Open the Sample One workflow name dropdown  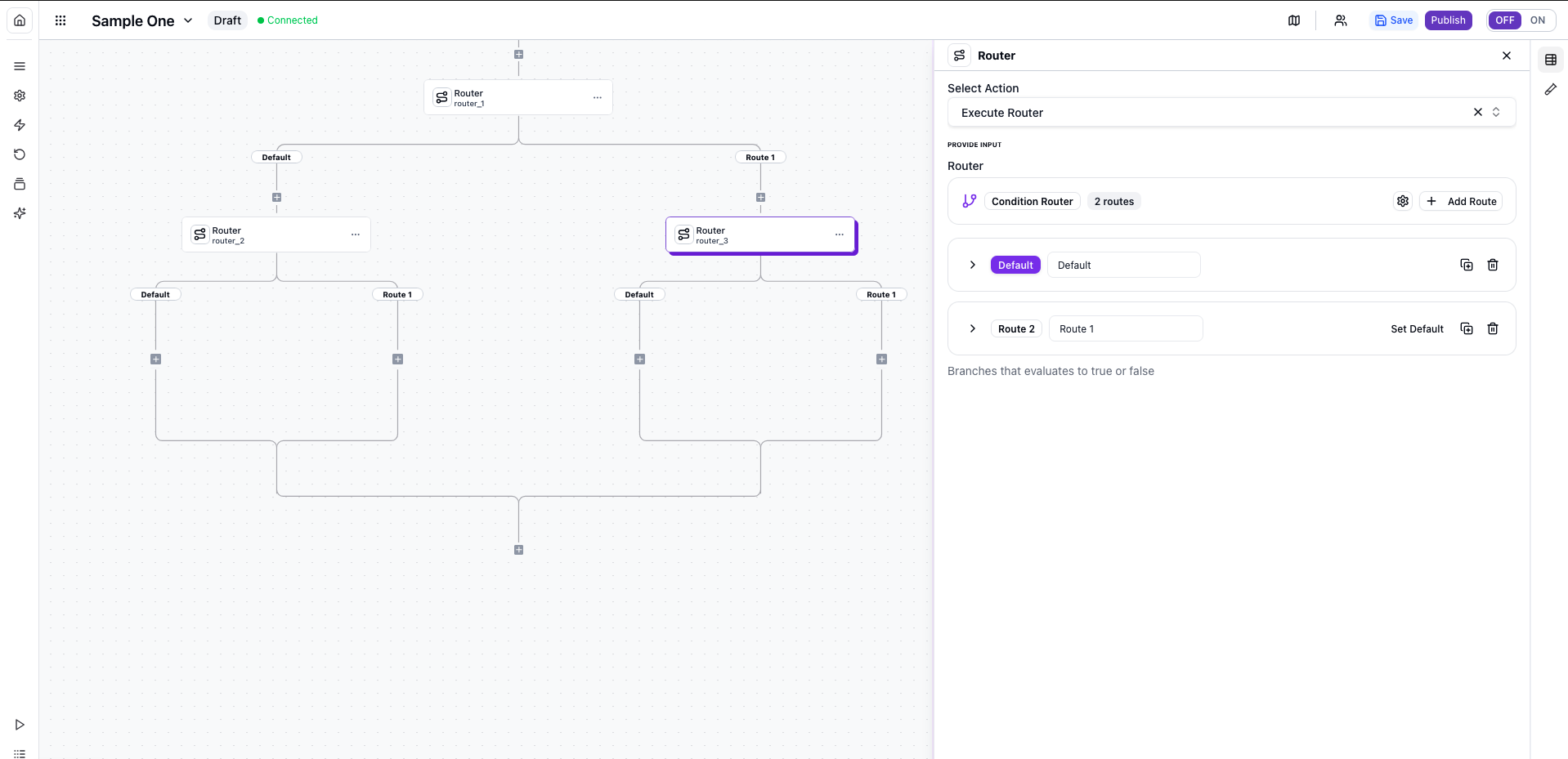click(x=189, y=21)
